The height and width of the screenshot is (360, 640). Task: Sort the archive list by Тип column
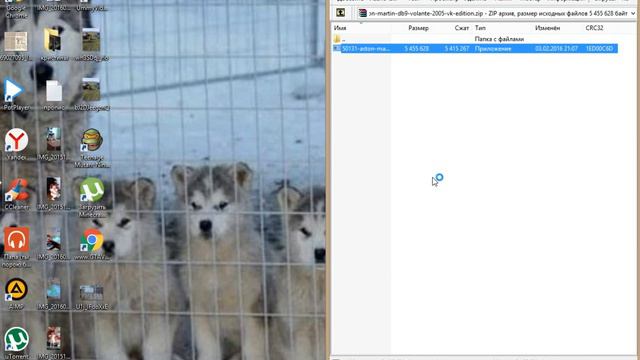pos(480,28)
